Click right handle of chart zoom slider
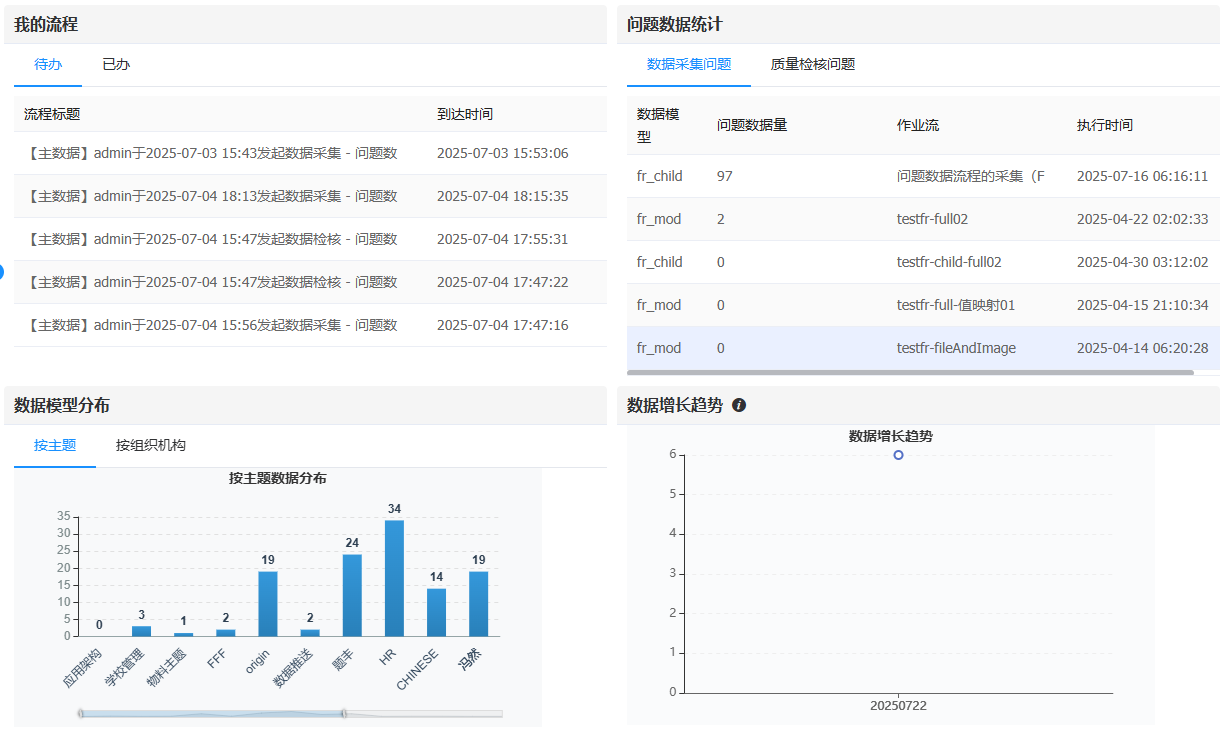 pyautogui.click(x=343, y=713)
